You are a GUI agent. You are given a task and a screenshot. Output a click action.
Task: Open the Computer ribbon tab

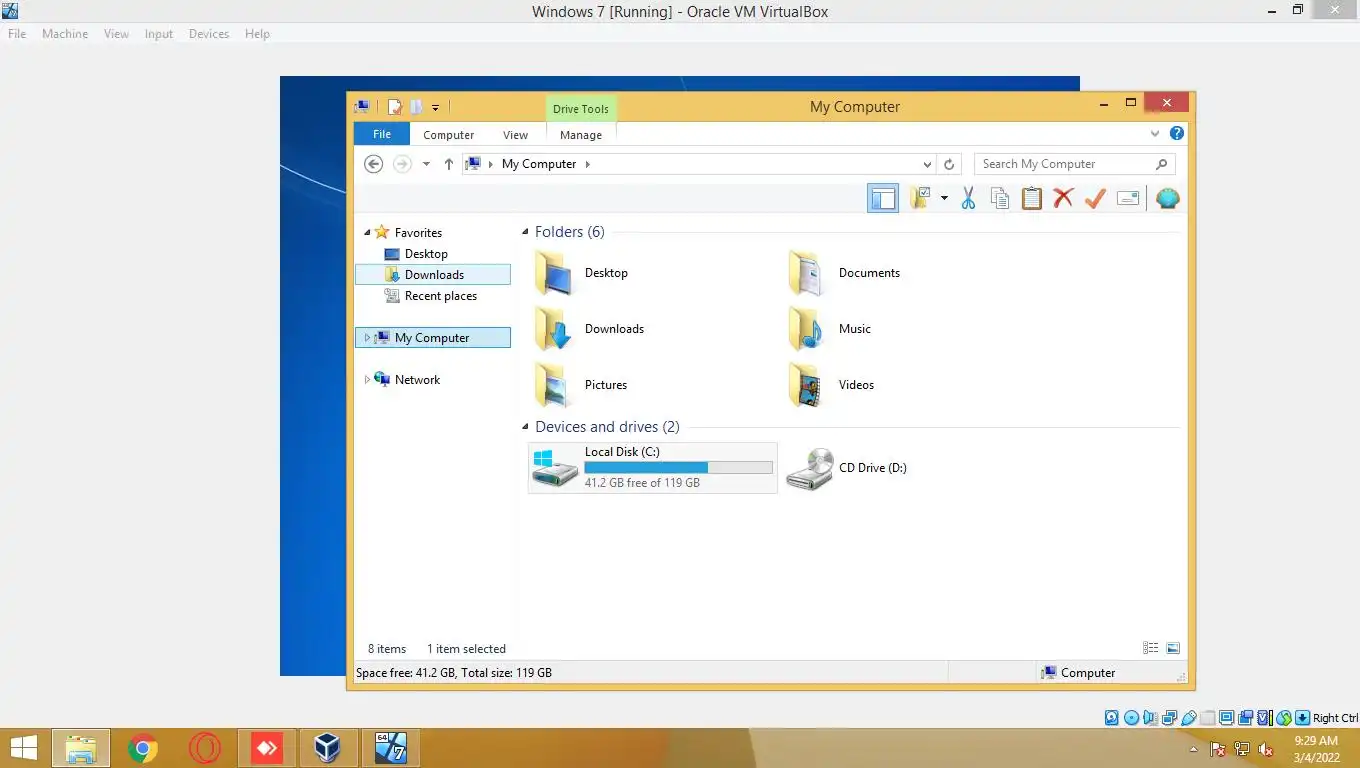tap(448, 135)
